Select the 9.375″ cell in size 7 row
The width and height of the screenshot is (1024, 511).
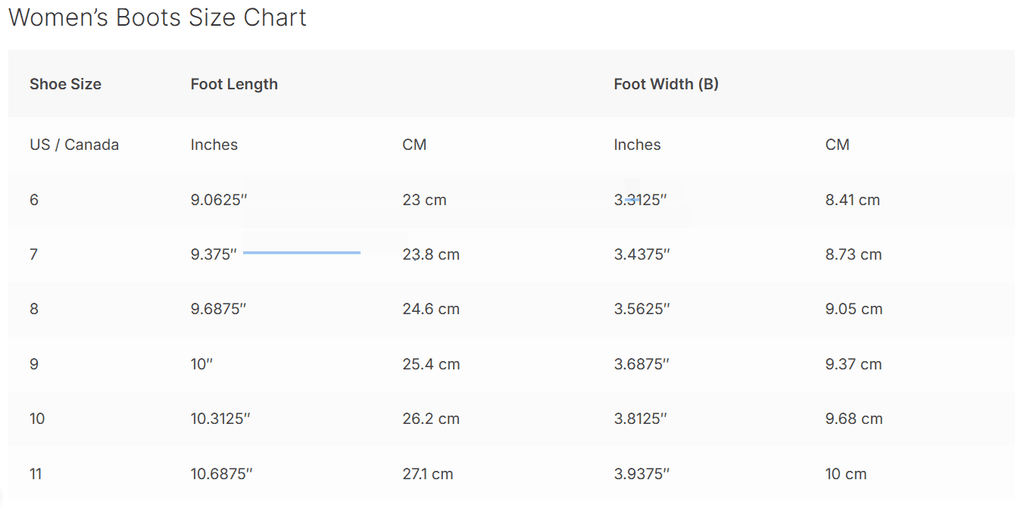pos(214,254)
